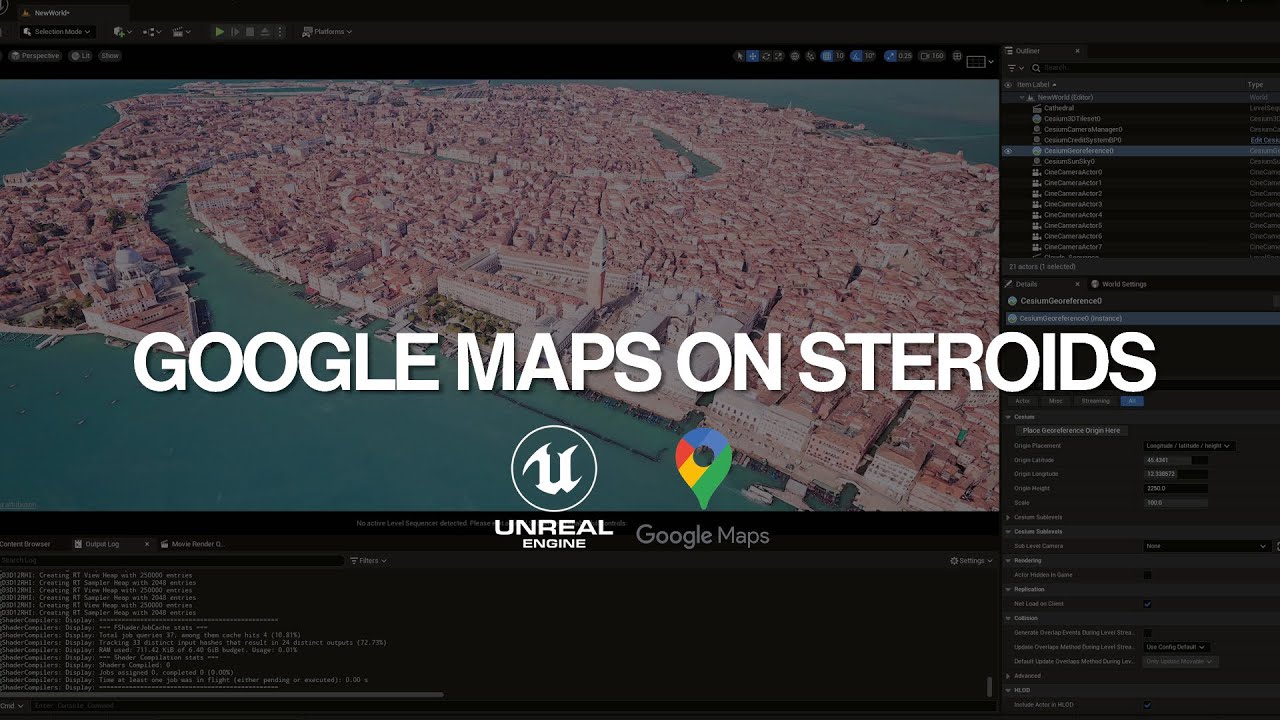Toggle Include Actor in HLOD checkbox
Image resolution: width=1280 pixels, height=720 pixels.
1147,705
